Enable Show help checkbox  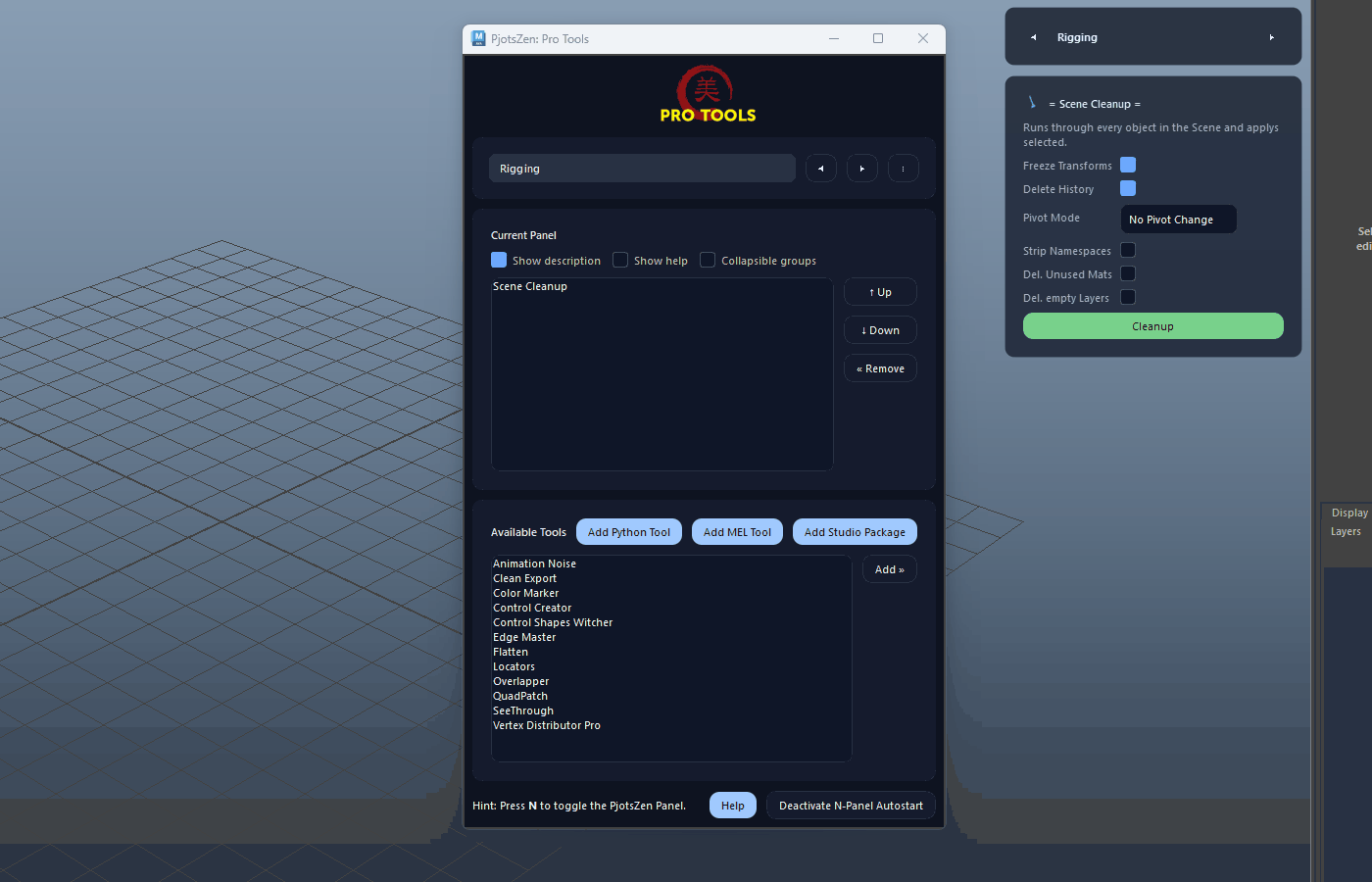(x=620, y=260)
